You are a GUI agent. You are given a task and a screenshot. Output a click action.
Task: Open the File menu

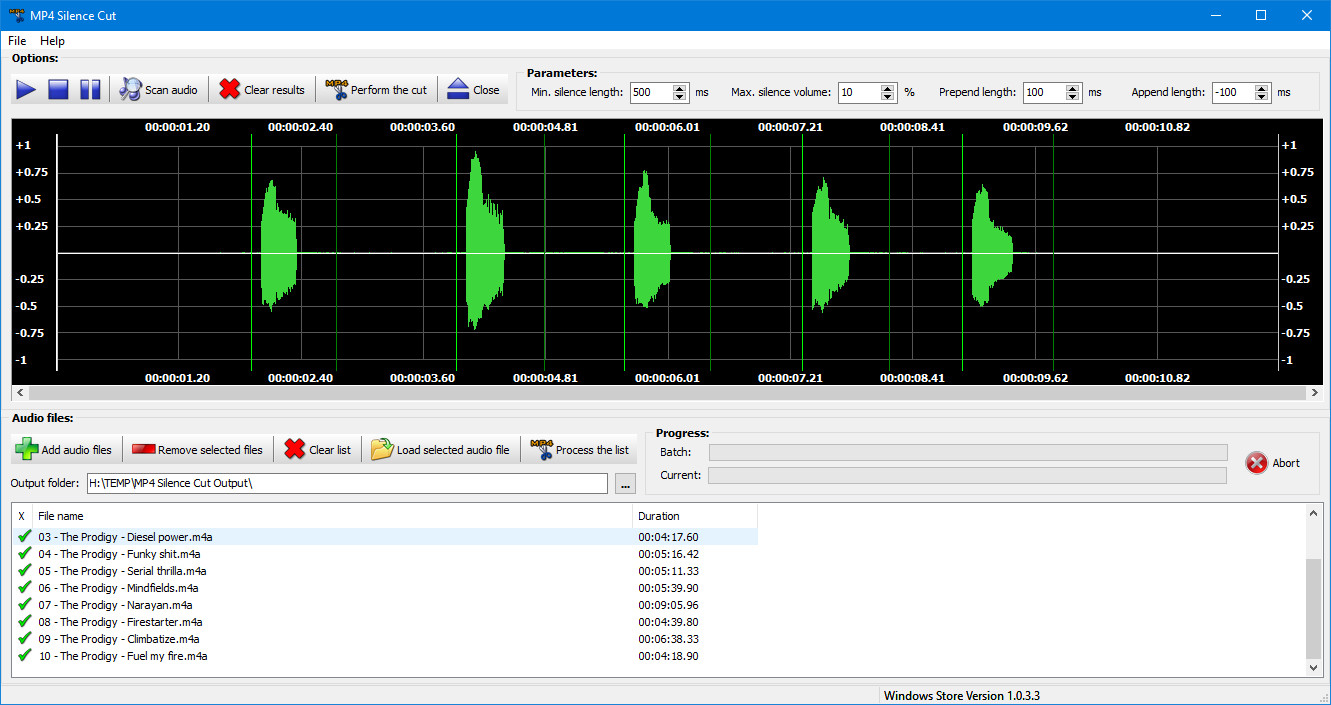pos(17,41)
